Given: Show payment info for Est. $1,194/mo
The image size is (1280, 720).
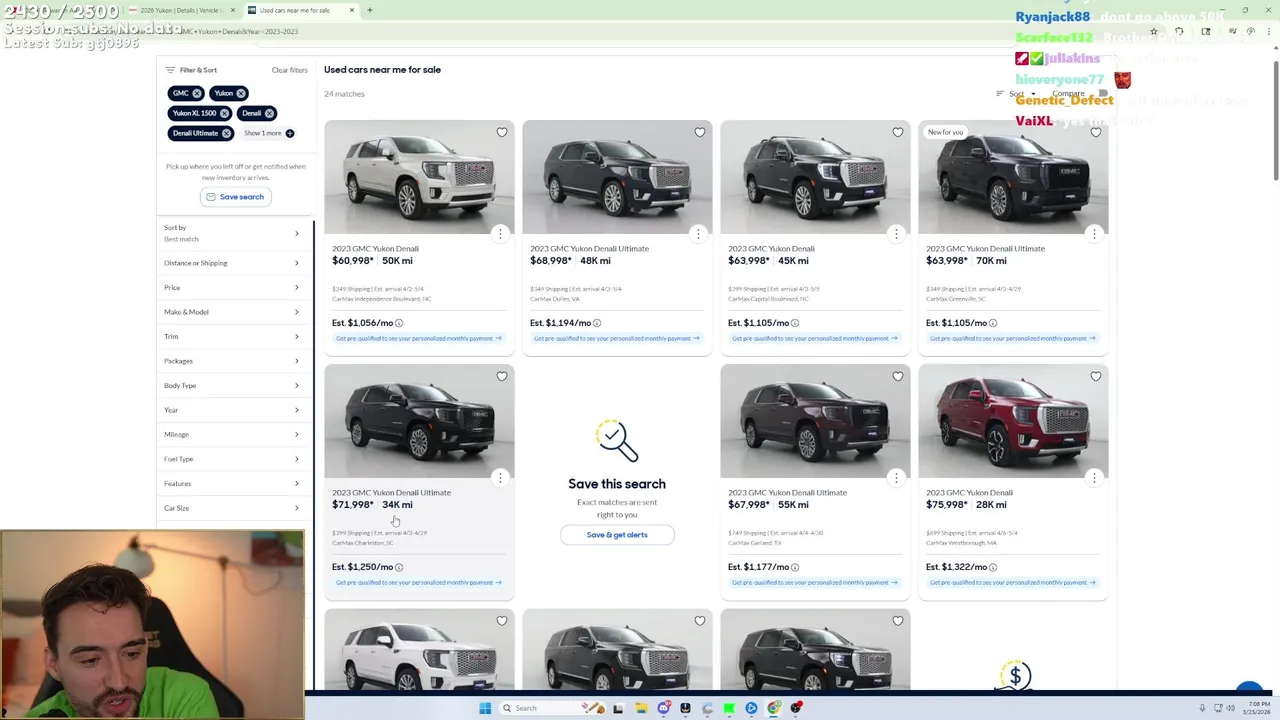Looking at the screenshot, I should [597, 323].
